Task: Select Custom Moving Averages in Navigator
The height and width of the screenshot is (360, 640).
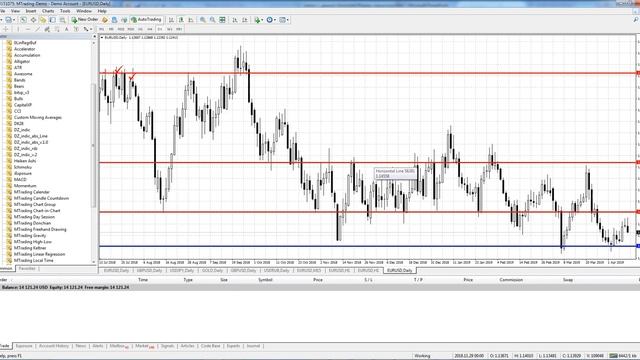Action: (38, 118)
